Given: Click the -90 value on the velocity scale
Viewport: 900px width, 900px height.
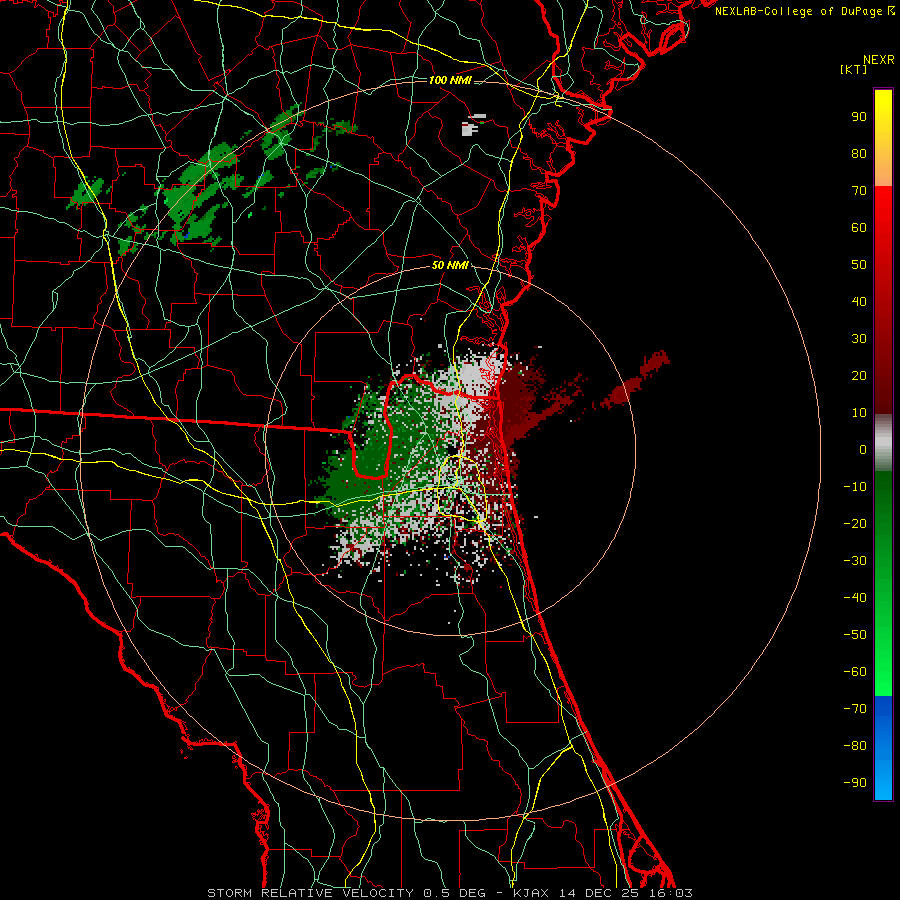Looking at the screenshot, I should click(x=855, y=783).
